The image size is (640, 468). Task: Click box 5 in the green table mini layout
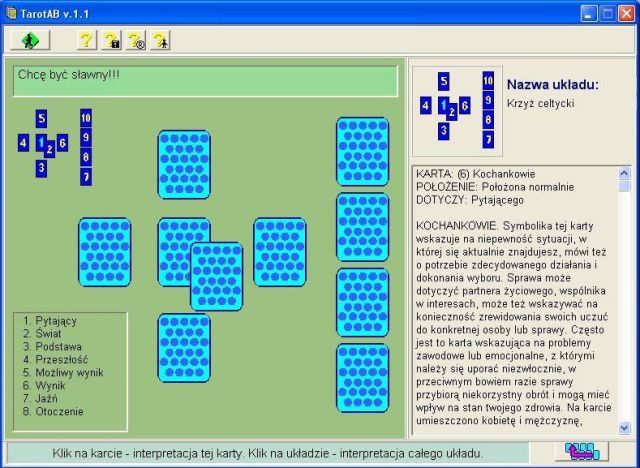(41, 119)
